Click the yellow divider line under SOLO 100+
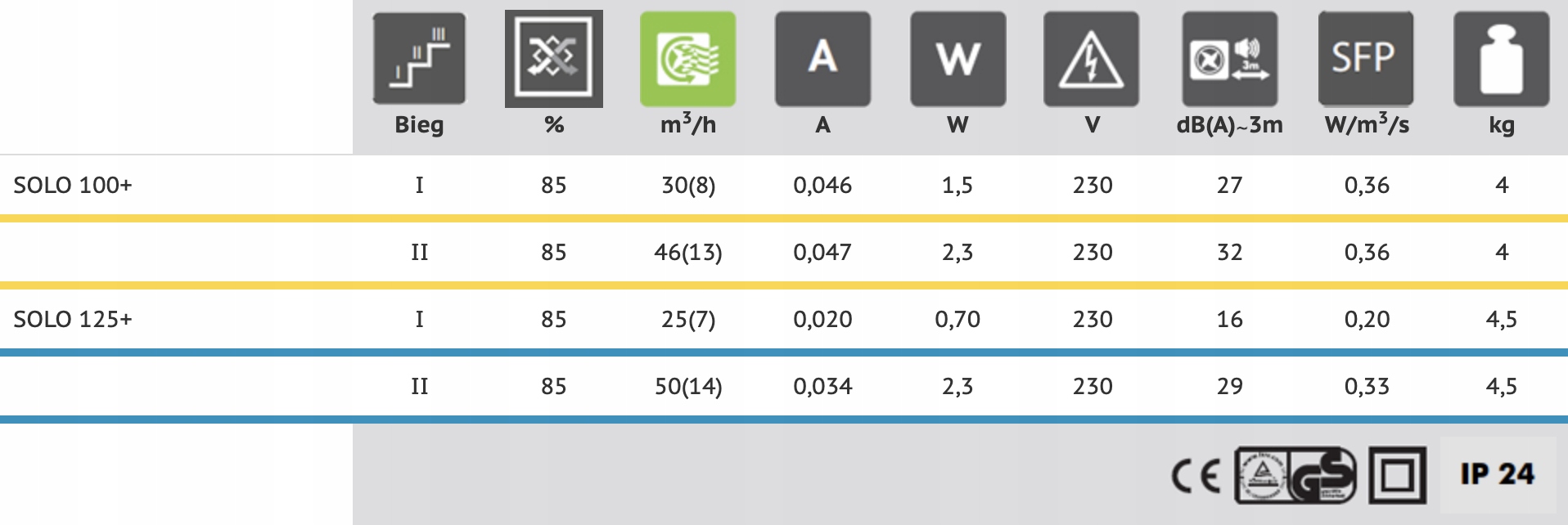The width and height of the screenshot is (1568, 525). [784, 219]
